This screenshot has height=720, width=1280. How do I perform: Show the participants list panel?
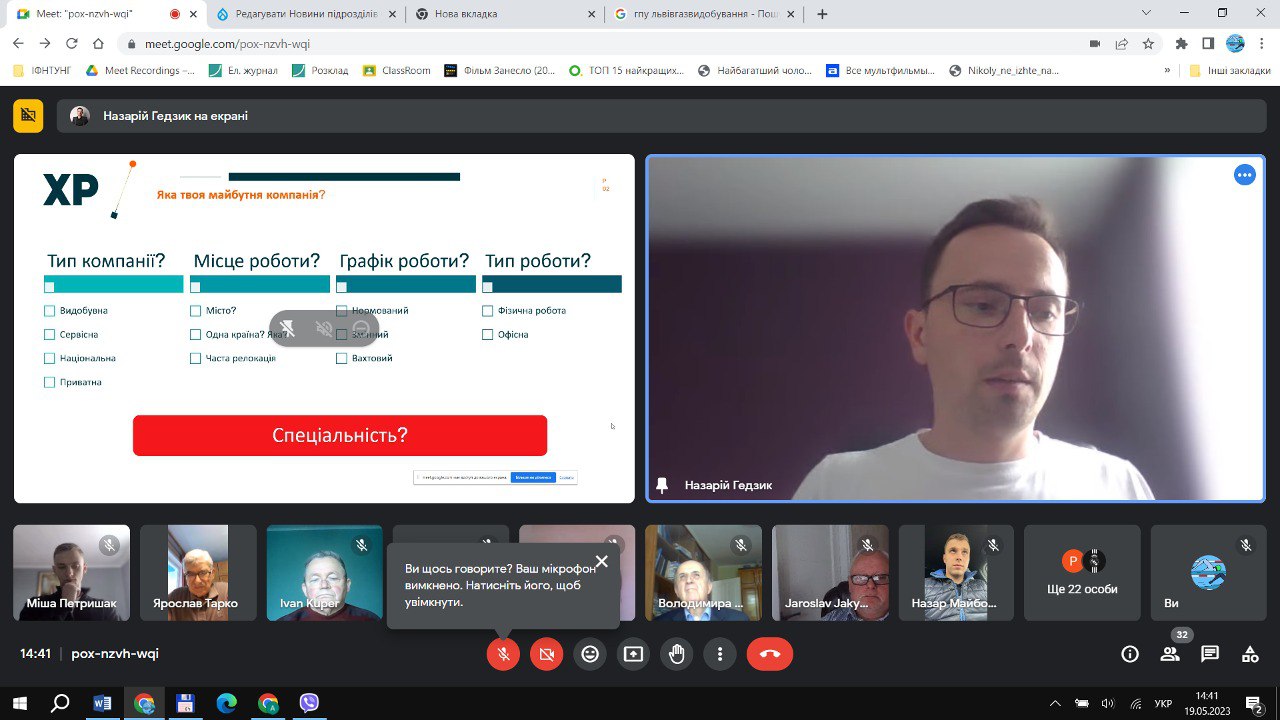[1169, 654]
